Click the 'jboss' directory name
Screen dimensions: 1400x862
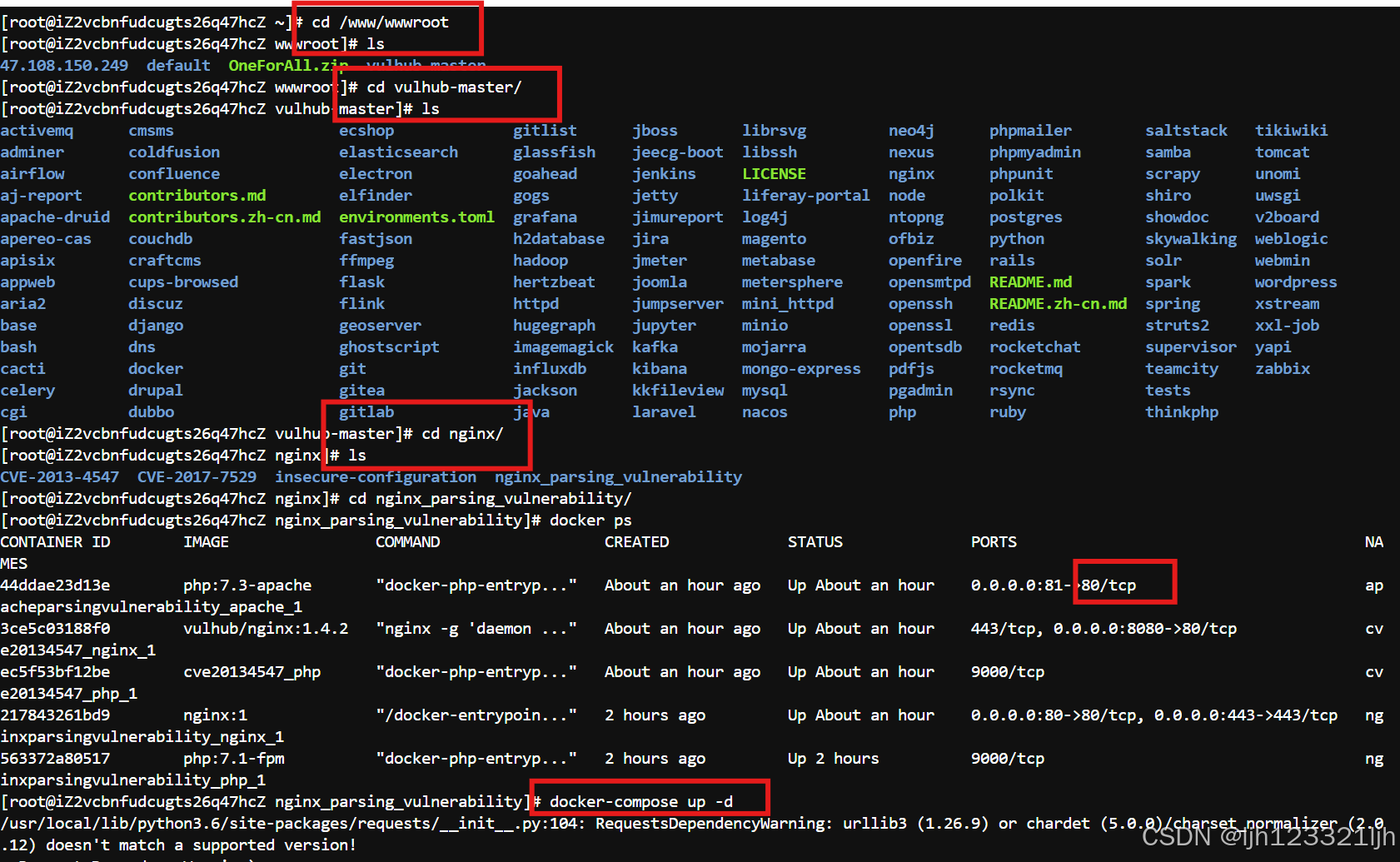[x=655, y=131]
